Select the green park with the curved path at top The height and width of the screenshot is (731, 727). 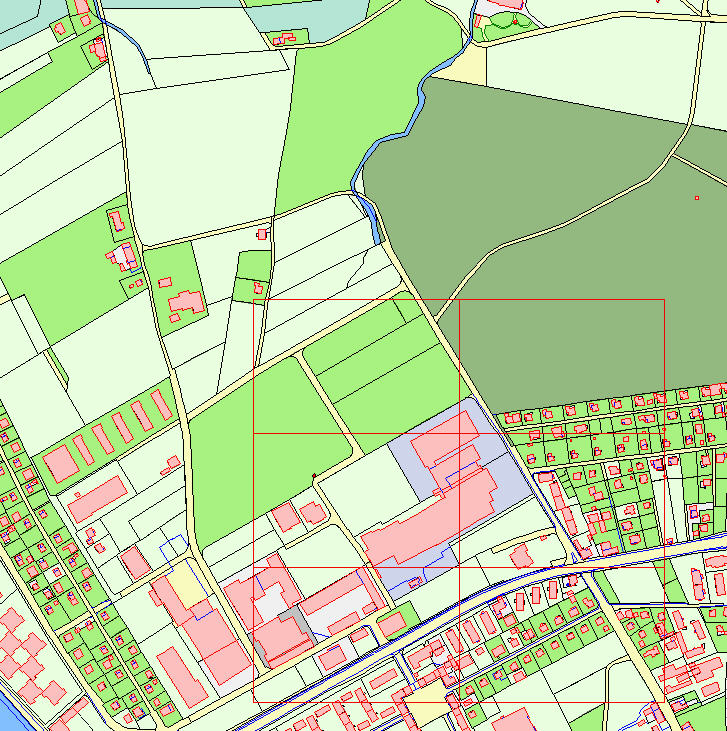505,28
